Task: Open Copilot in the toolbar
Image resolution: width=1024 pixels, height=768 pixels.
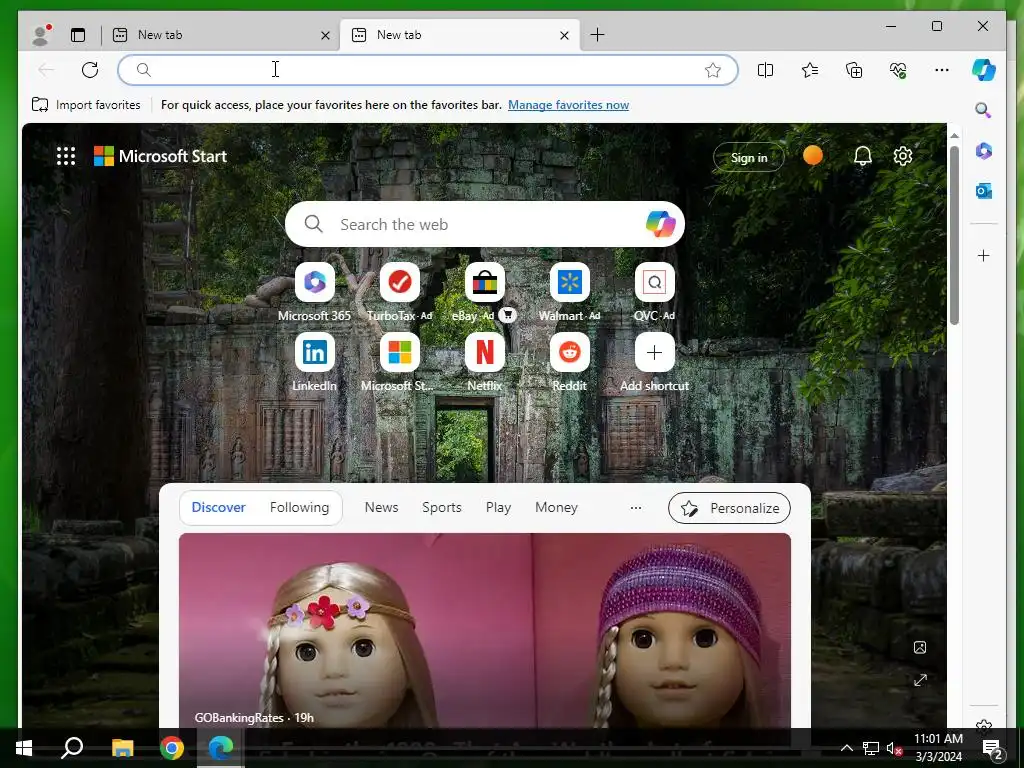Action: 984,70
